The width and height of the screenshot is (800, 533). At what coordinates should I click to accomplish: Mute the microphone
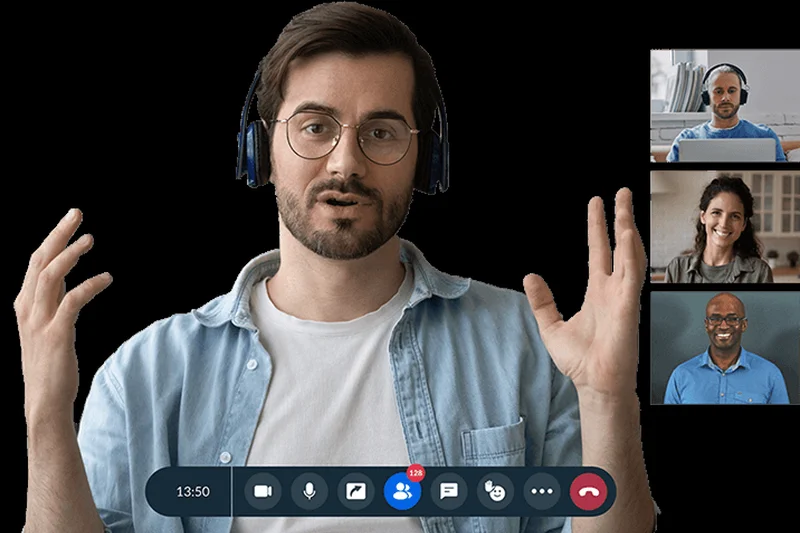tap(309, 491)
